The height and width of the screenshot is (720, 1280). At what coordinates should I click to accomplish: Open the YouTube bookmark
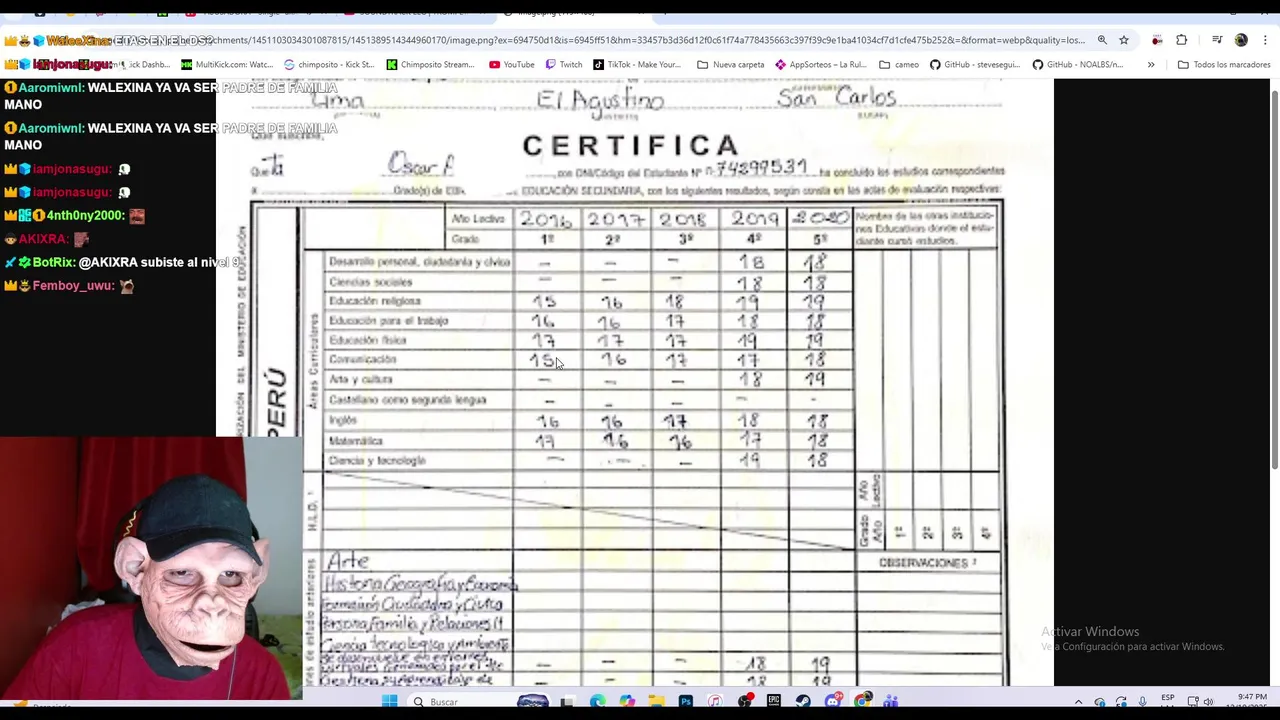tap(512, 64)
